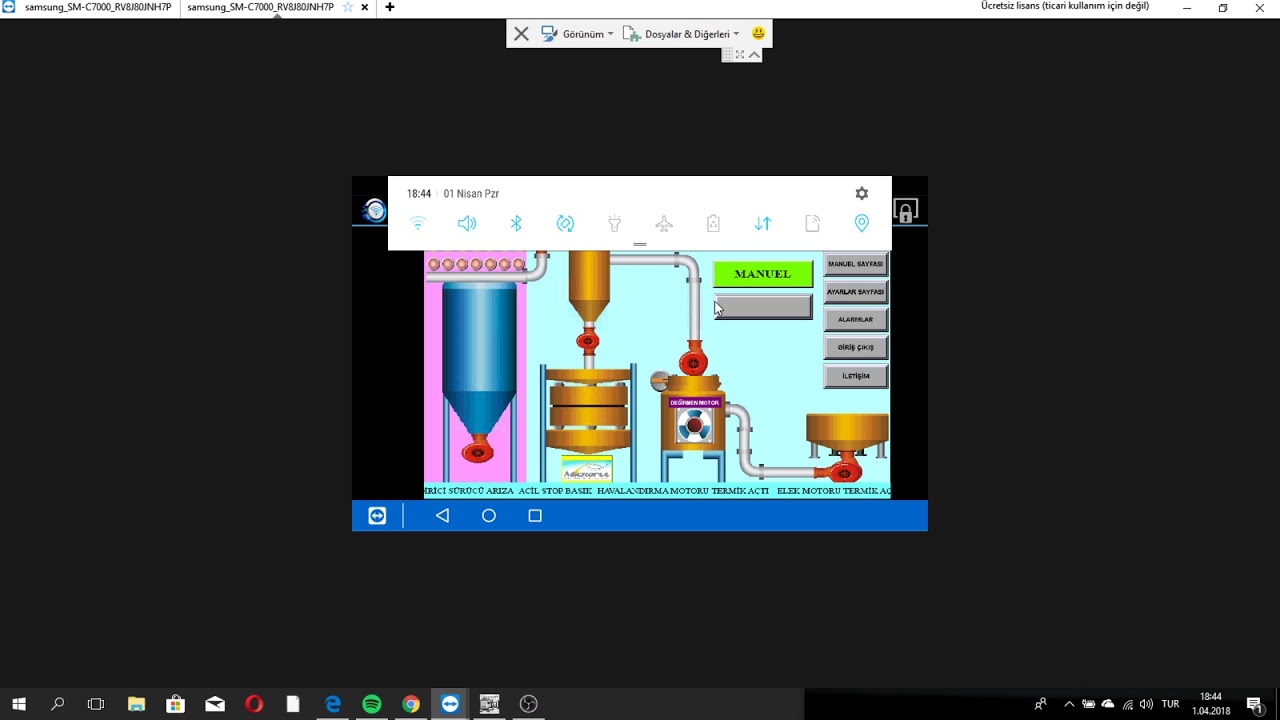Toggle sound mode in quick settings
The height and width of the screenshot is (720, 1280).
[467, 224]
